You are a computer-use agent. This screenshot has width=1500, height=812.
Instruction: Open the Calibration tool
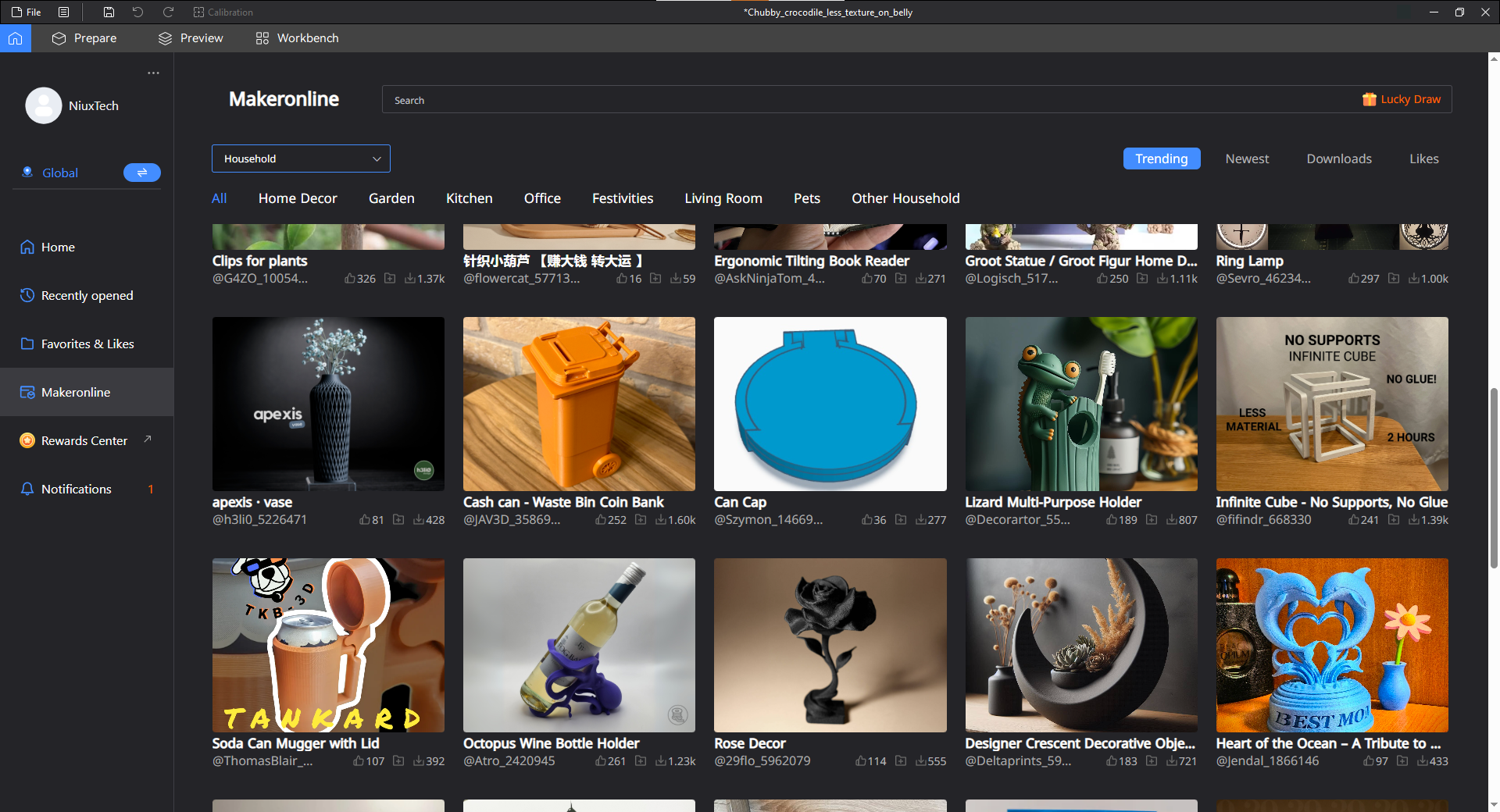pos(223,12)
